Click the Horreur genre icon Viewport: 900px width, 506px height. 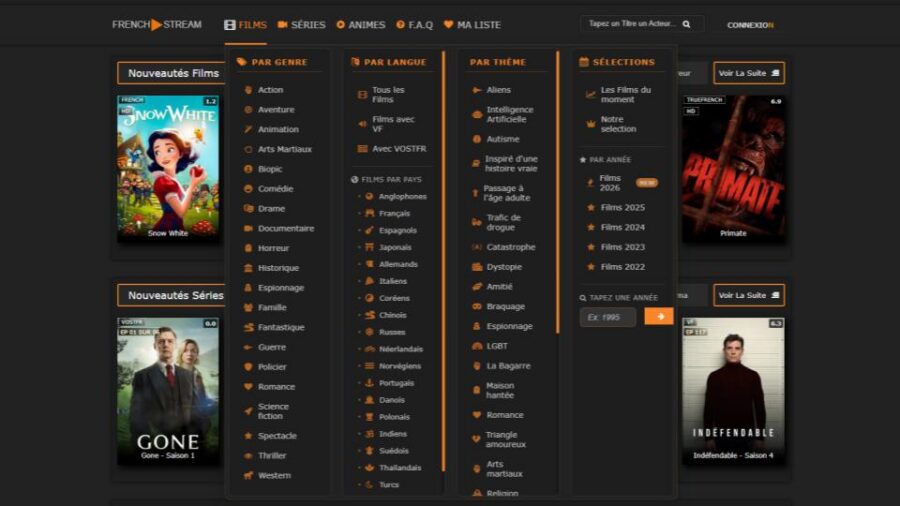(248, 248)
